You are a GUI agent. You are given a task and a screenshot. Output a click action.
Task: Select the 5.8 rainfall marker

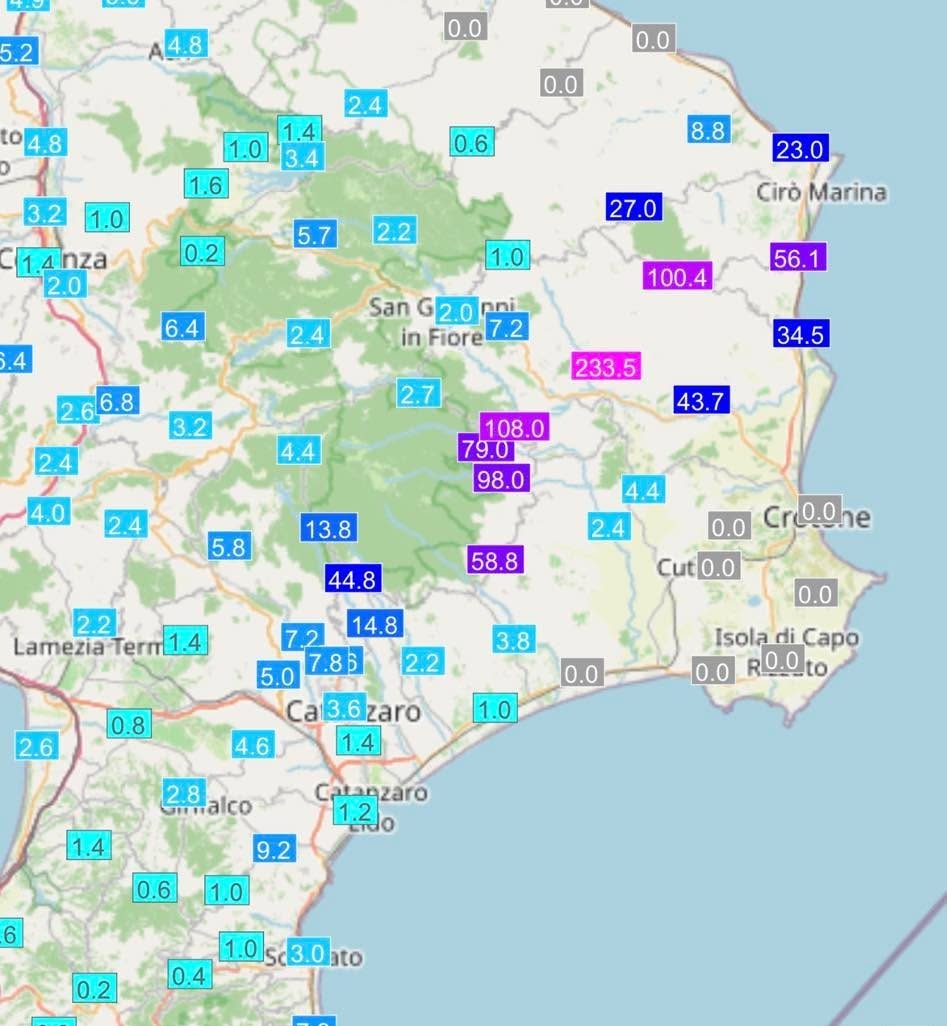click(x=229, y=546)
